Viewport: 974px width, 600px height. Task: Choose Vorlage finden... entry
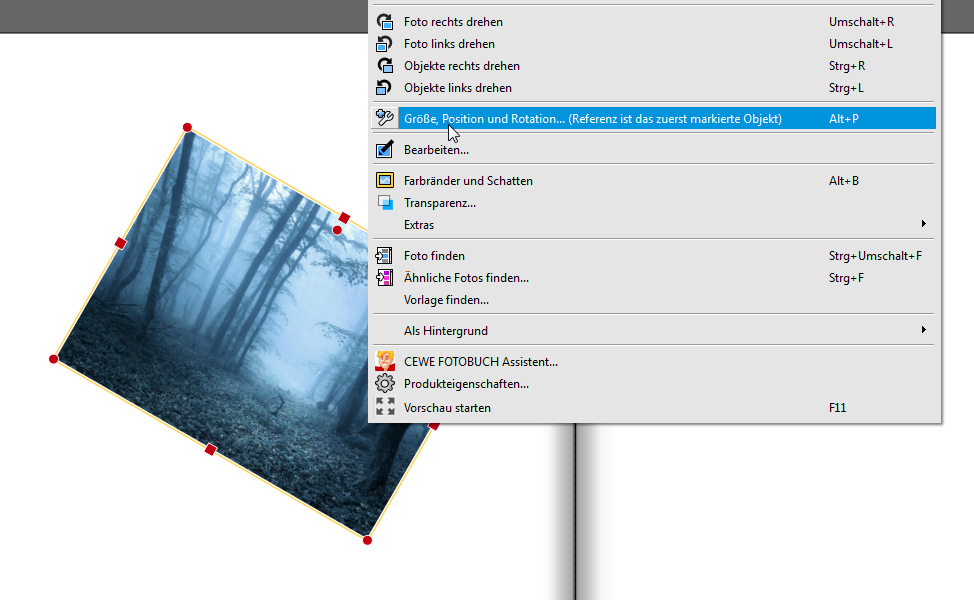pyautogui.click(x=654, y=299)
